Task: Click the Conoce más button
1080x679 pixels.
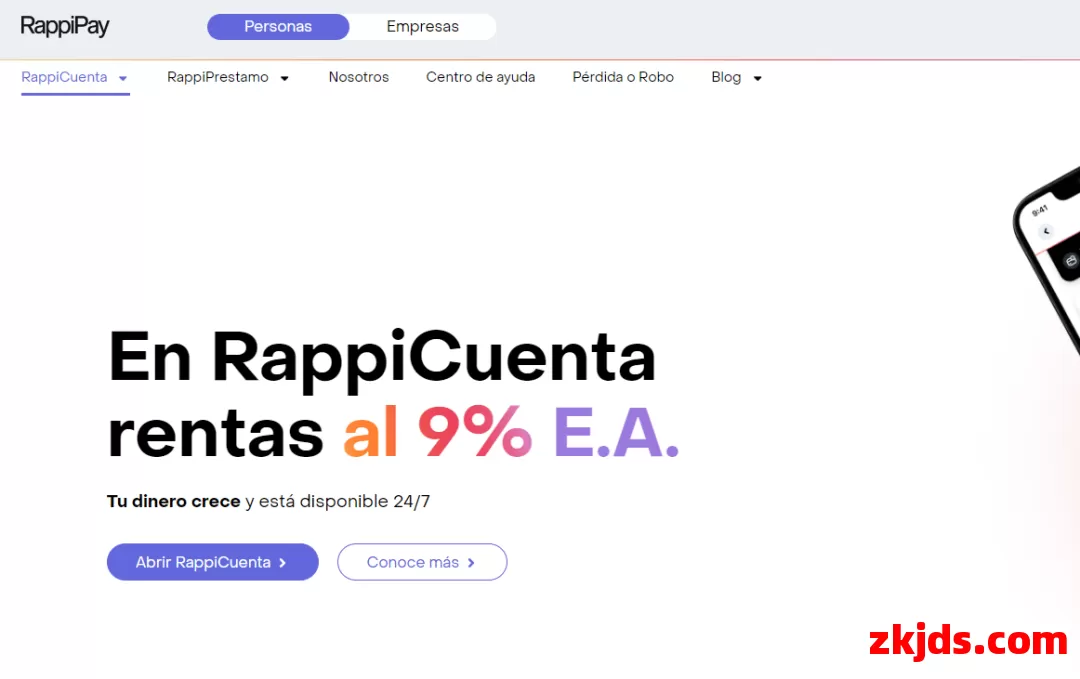Action: click(x=422, y=562)
